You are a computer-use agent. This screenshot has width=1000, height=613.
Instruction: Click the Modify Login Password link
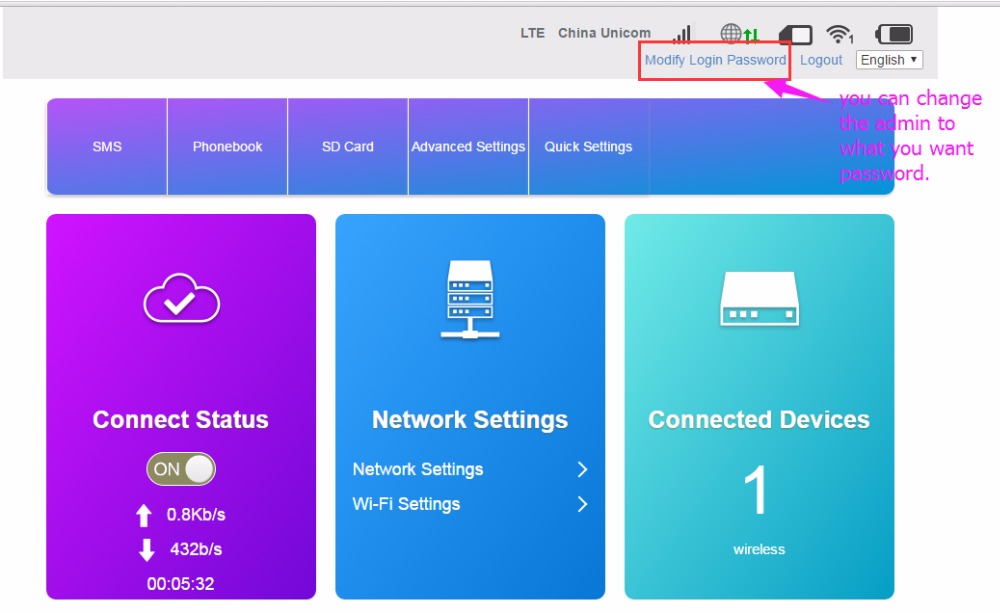click(715, 60)
